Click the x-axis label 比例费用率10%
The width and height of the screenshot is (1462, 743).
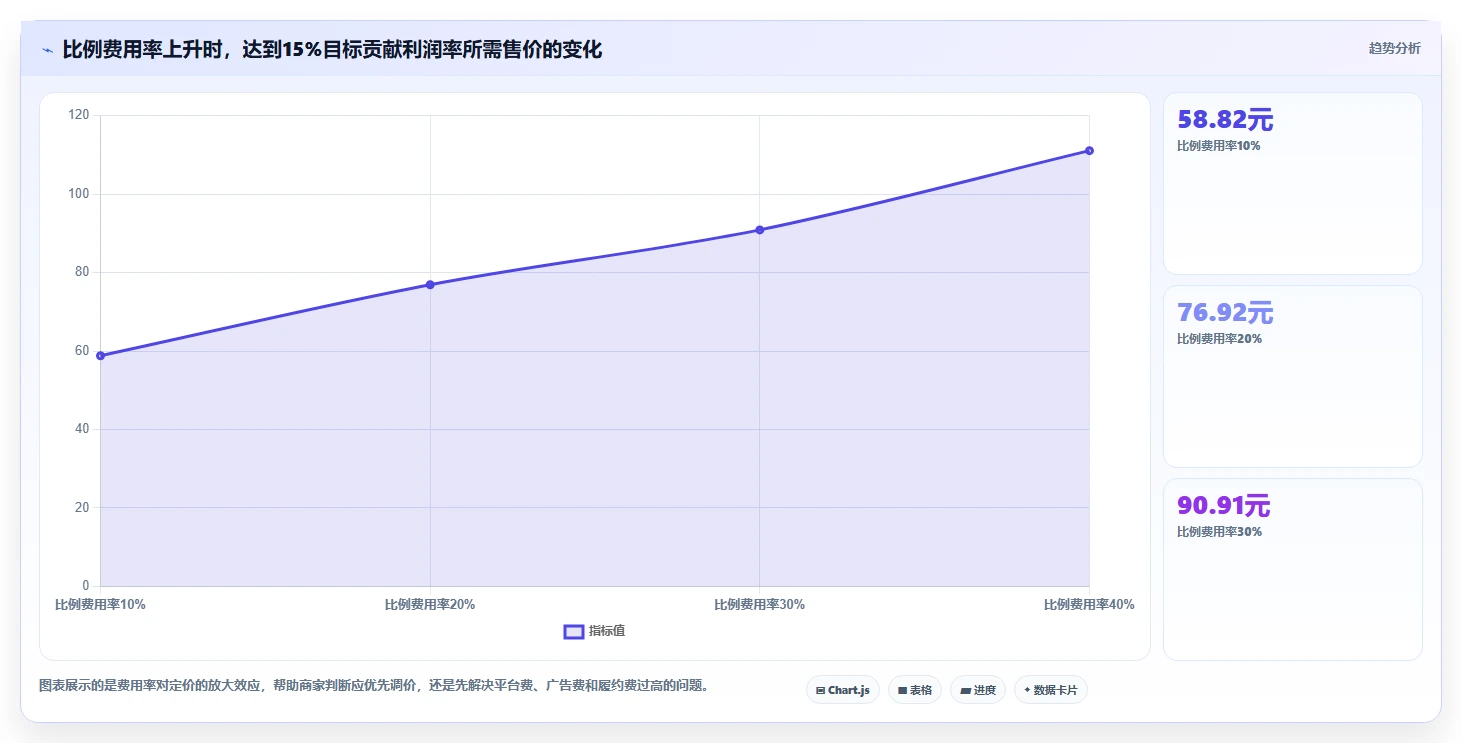100,605
